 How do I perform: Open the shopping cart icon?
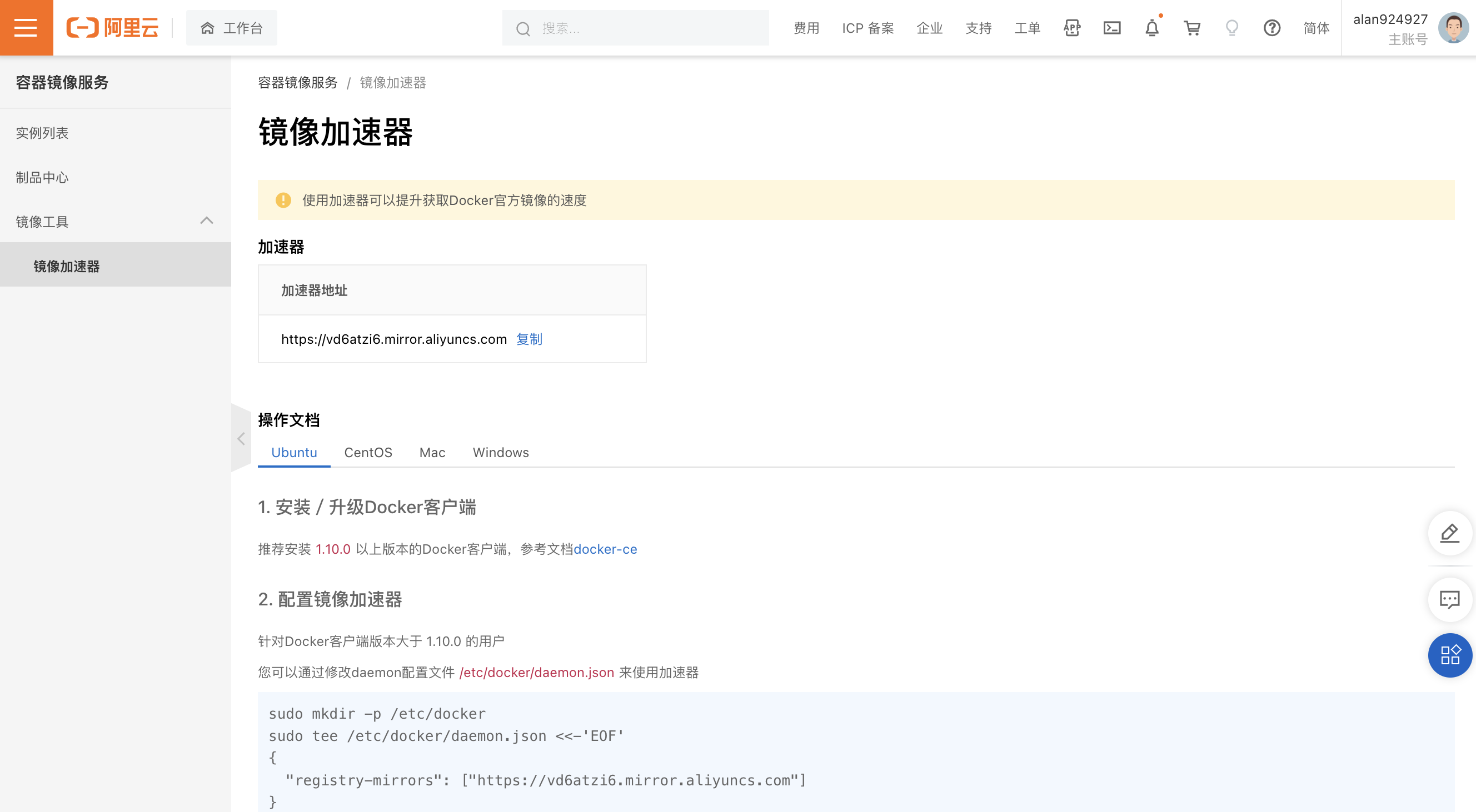(1192, 27)
